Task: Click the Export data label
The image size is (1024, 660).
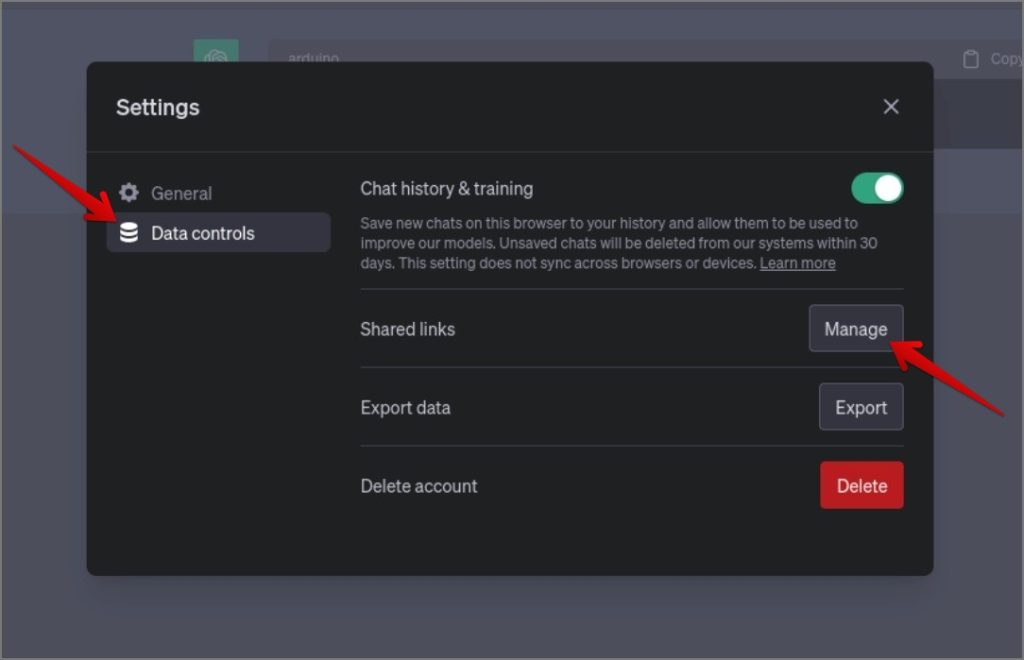Action: click(405, 408)
